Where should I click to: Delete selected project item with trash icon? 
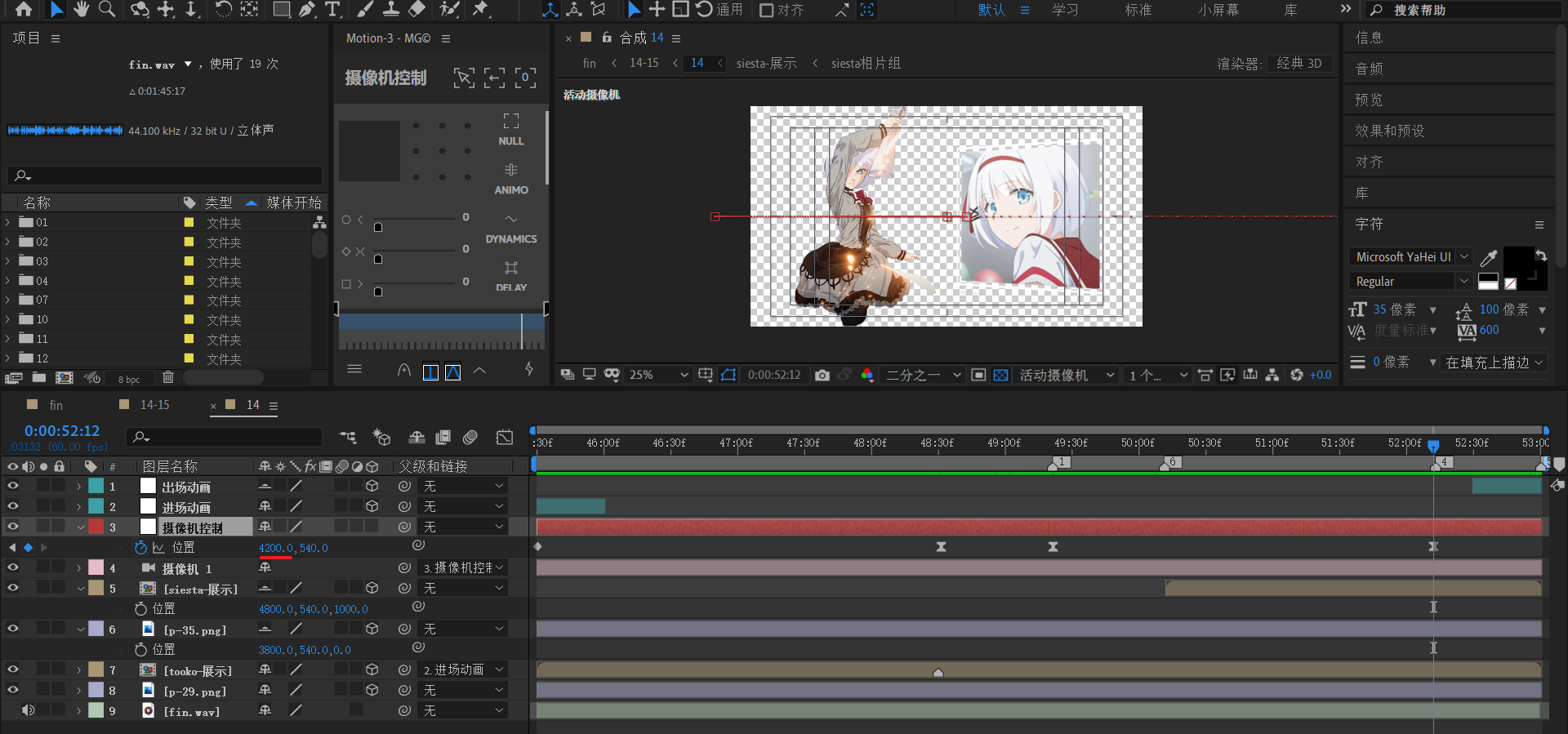168,377
